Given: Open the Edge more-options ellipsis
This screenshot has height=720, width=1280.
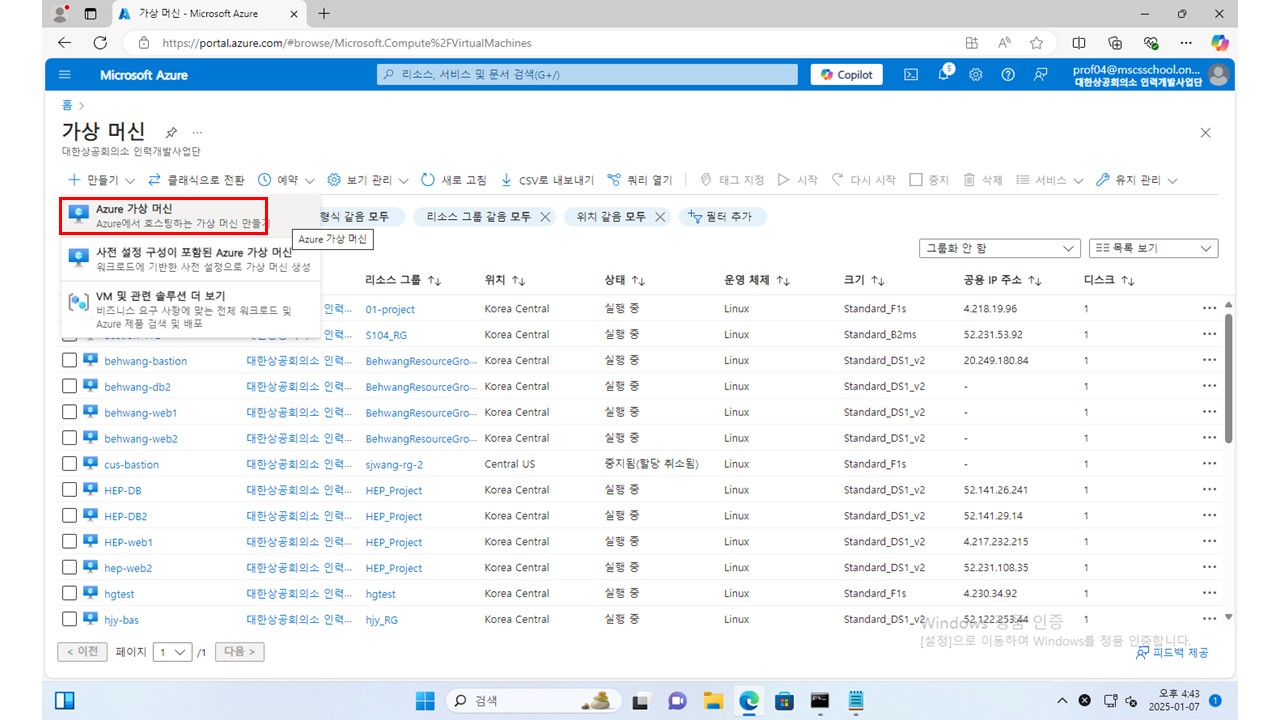Looking at the screenshot, I should coord(1186,43).
